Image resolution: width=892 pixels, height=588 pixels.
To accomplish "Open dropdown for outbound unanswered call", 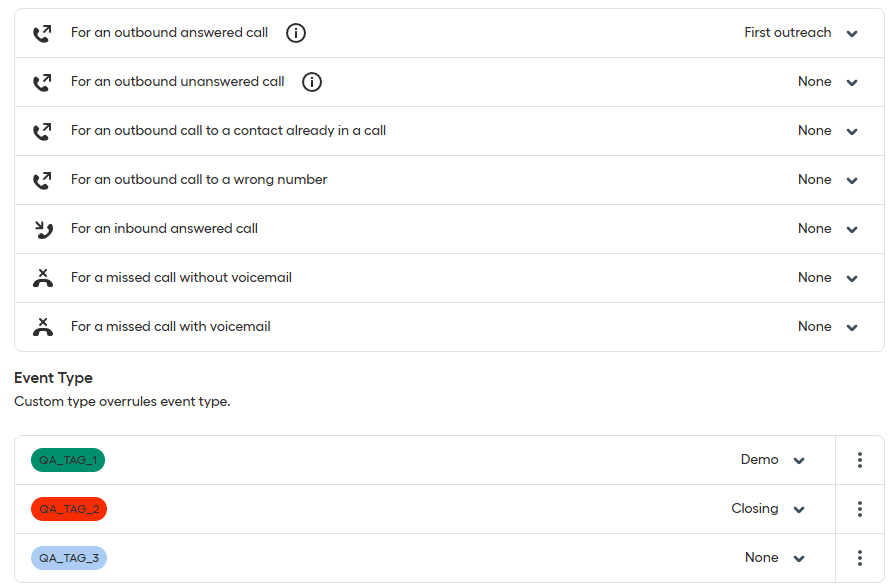I will [852, 82].
